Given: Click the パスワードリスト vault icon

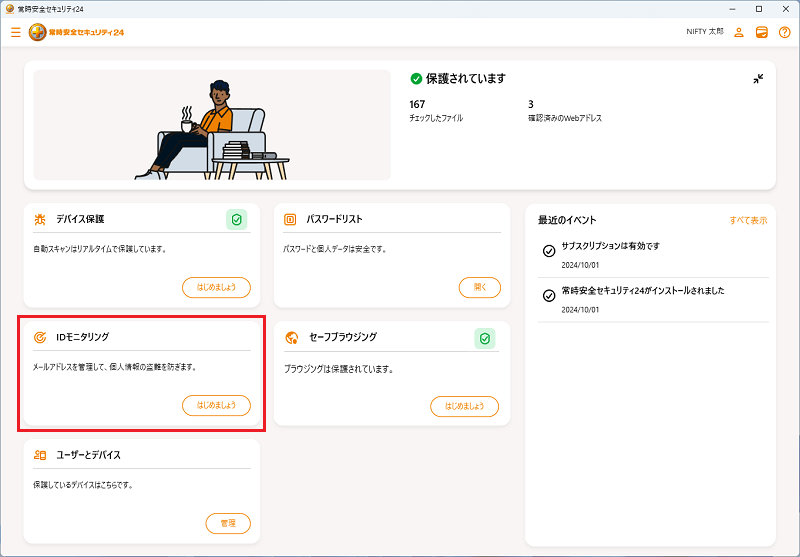Looking at the screenshot, I should (290, 219).
